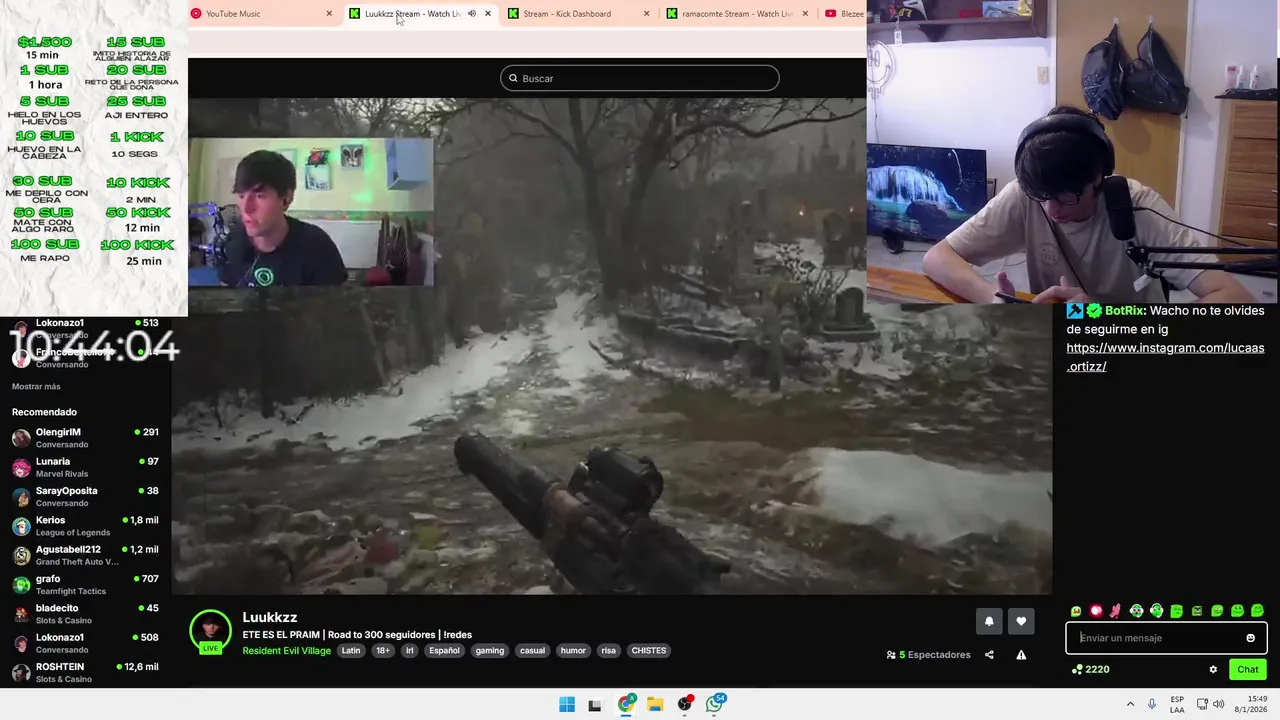Click the humor tag
This screenshot has width=1280, height=720.
coord(573,650)
